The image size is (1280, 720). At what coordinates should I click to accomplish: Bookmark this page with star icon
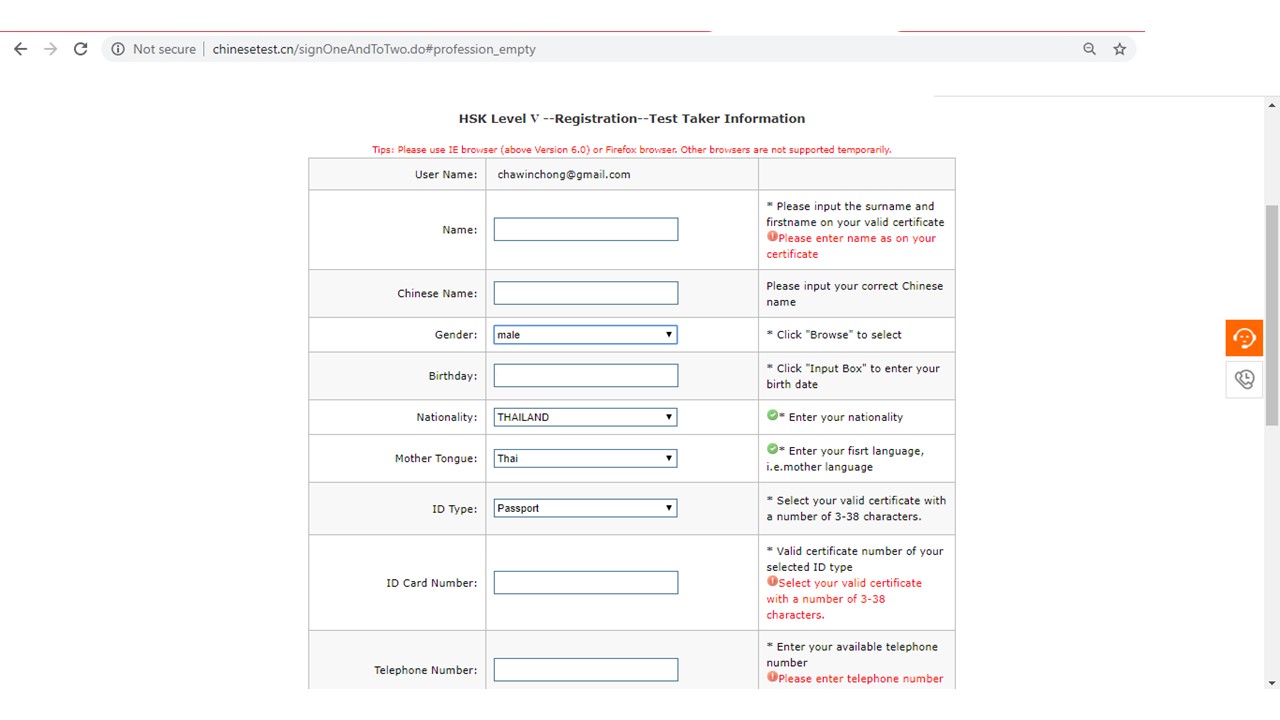click(1120, 49)
